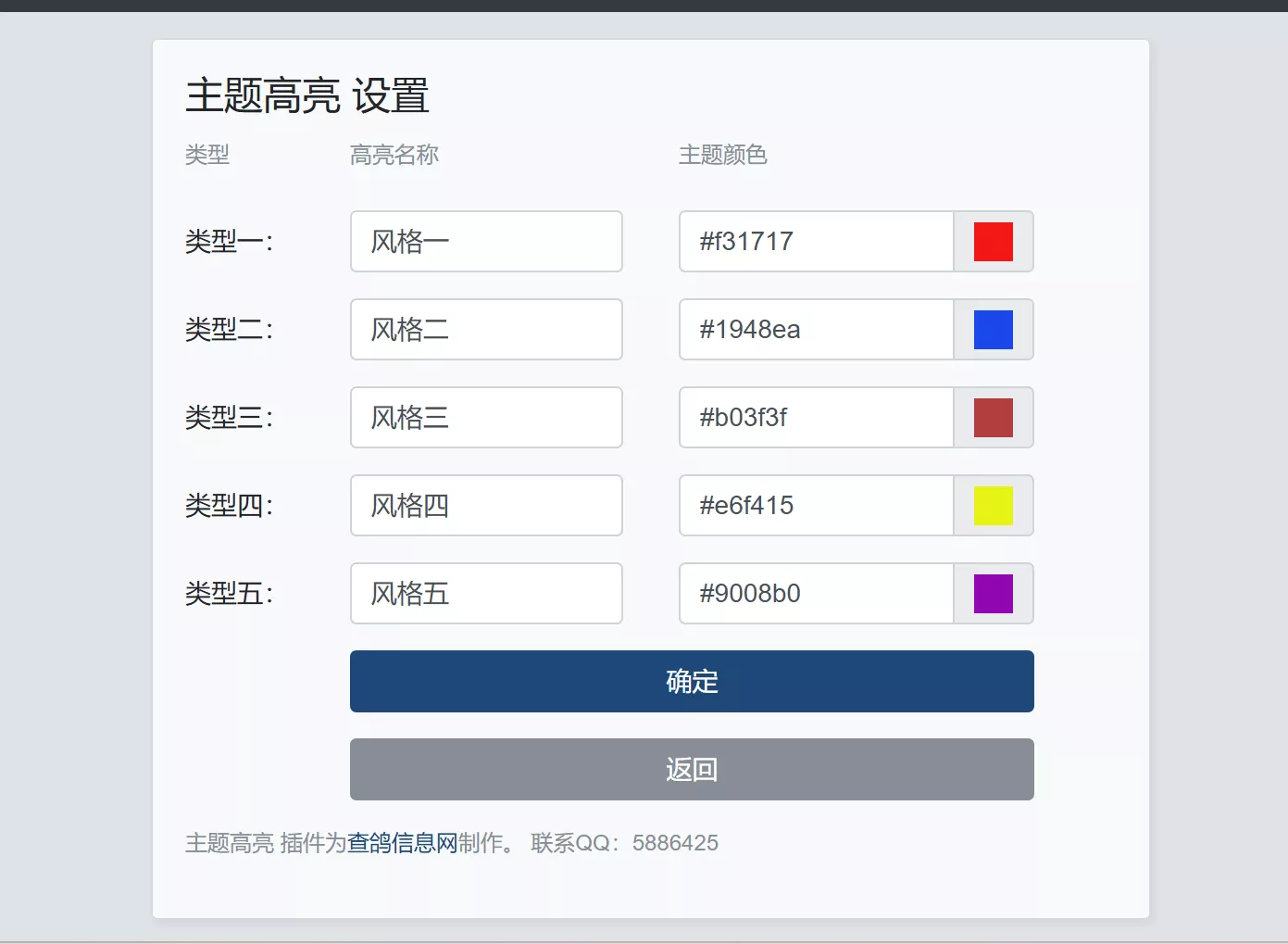Click the #9008b0 color code field
Image resolution: width=1288 pixels, height=944 pixels.
click(x=816, y=594)
